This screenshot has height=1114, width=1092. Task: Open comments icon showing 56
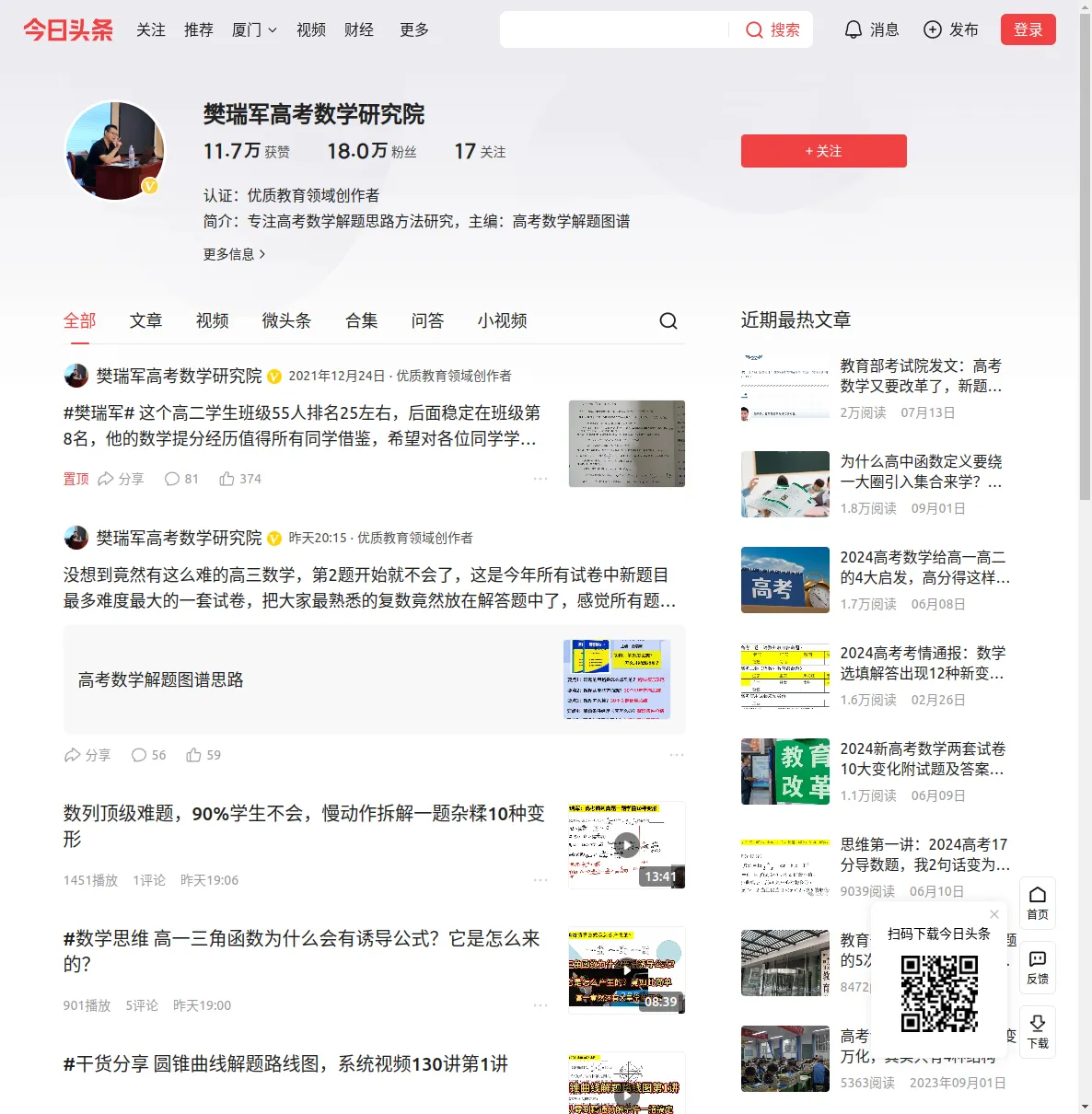click(x=148, y=755)
